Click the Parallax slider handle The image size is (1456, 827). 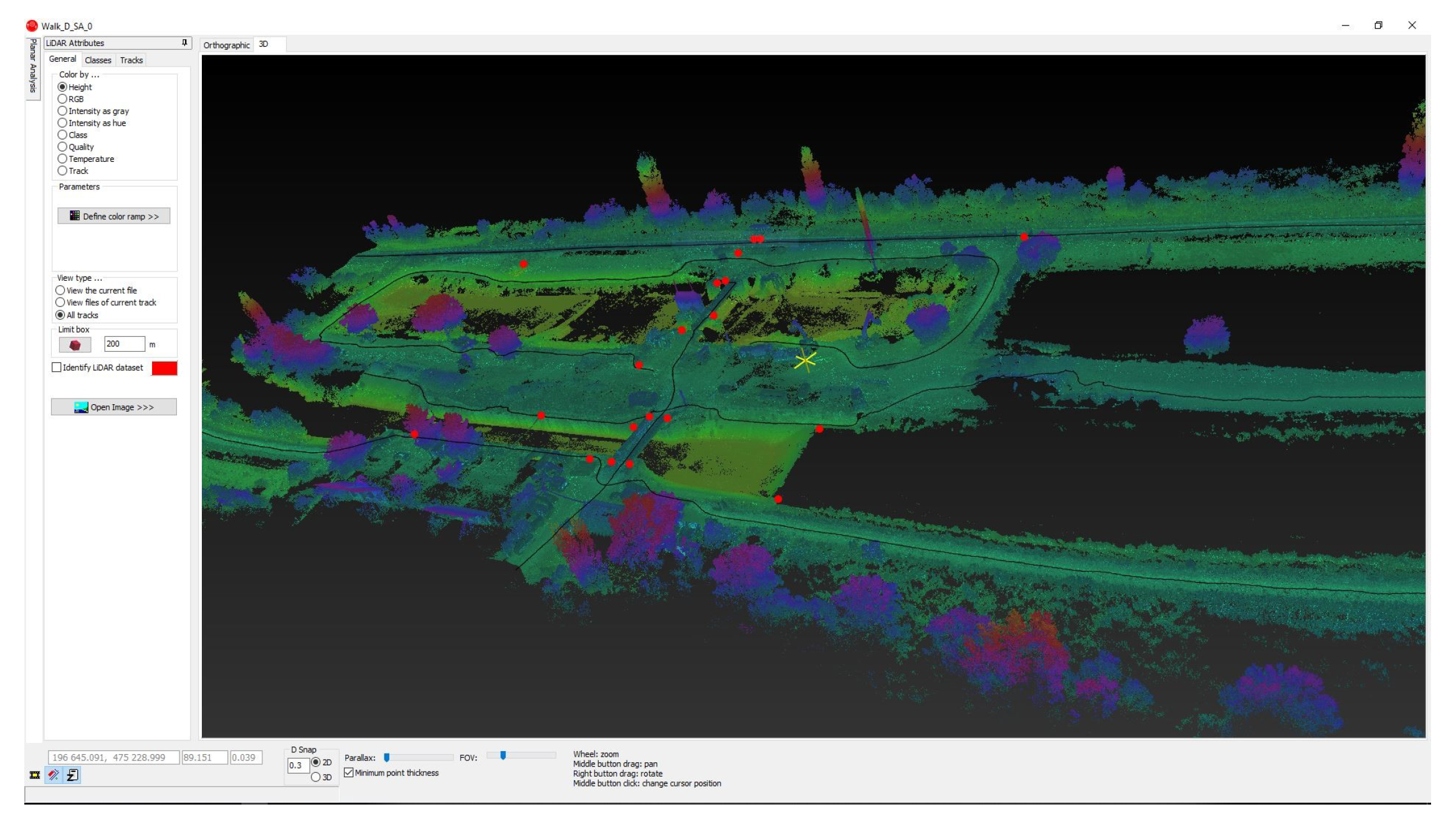coord(387,757)
